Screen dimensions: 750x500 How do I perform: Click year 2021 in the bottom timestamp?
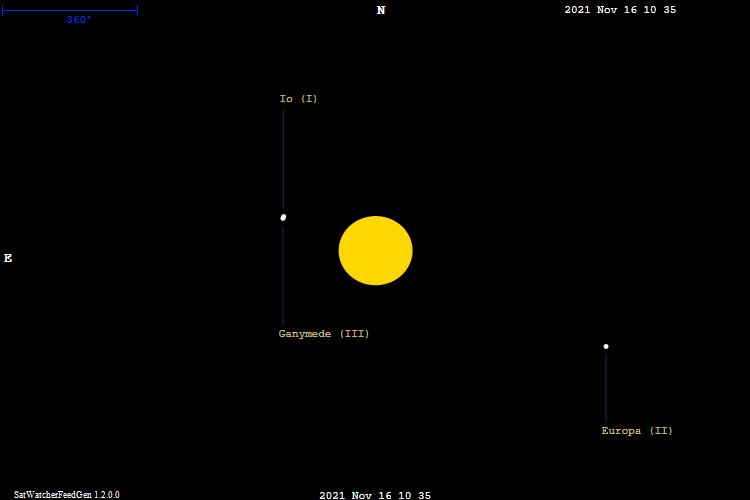332,495
